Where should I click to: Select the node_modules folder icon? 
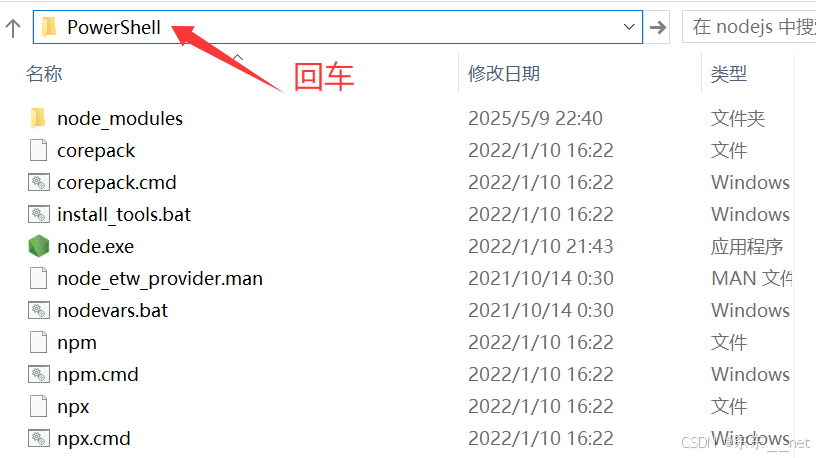(x=38, y=118)
